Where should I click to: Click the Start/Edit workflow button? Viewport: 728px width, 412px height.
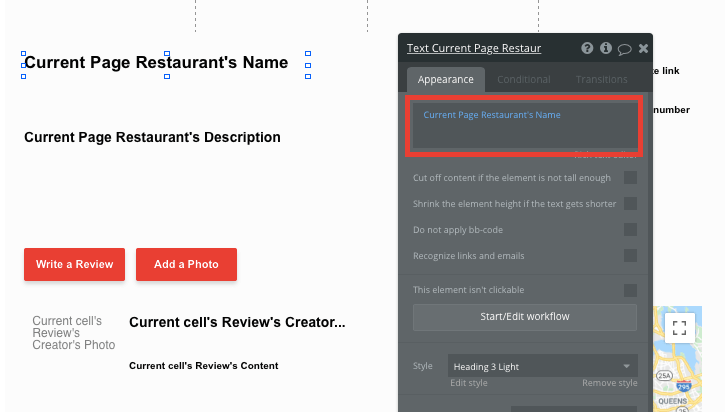tap(525, 317)
